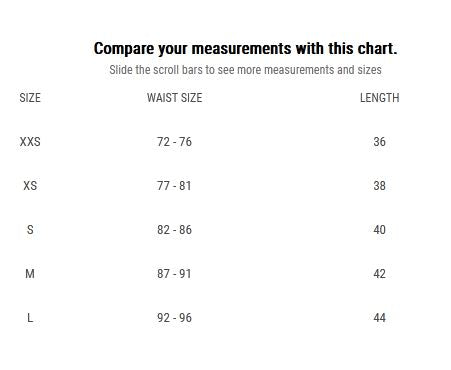Click the 'Compare your measurements' heading
The image size is (451, 370).
click(245, 49)
